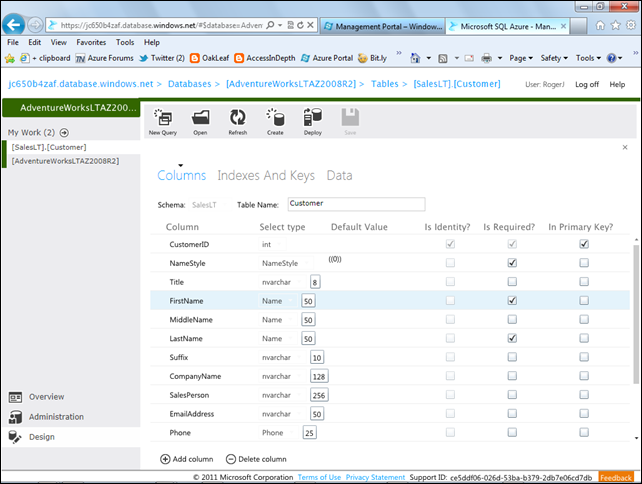Open the Safety dropdown menu
Viewport: 642px width, 484px height.
coord(554,58)
